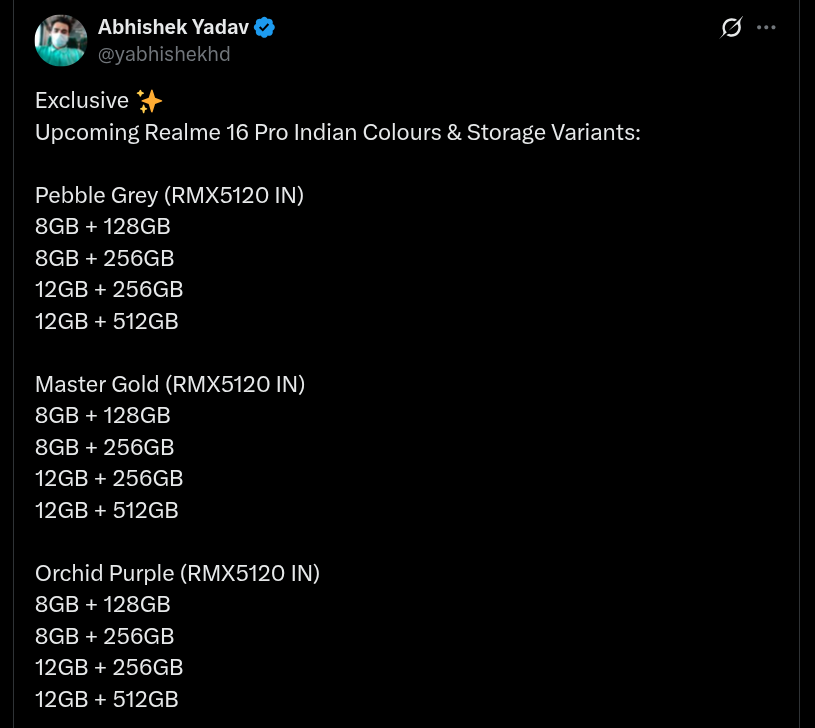Click the sparkle emoji after Exclusive
Screen dimensions: 815x728
(148, 100)
